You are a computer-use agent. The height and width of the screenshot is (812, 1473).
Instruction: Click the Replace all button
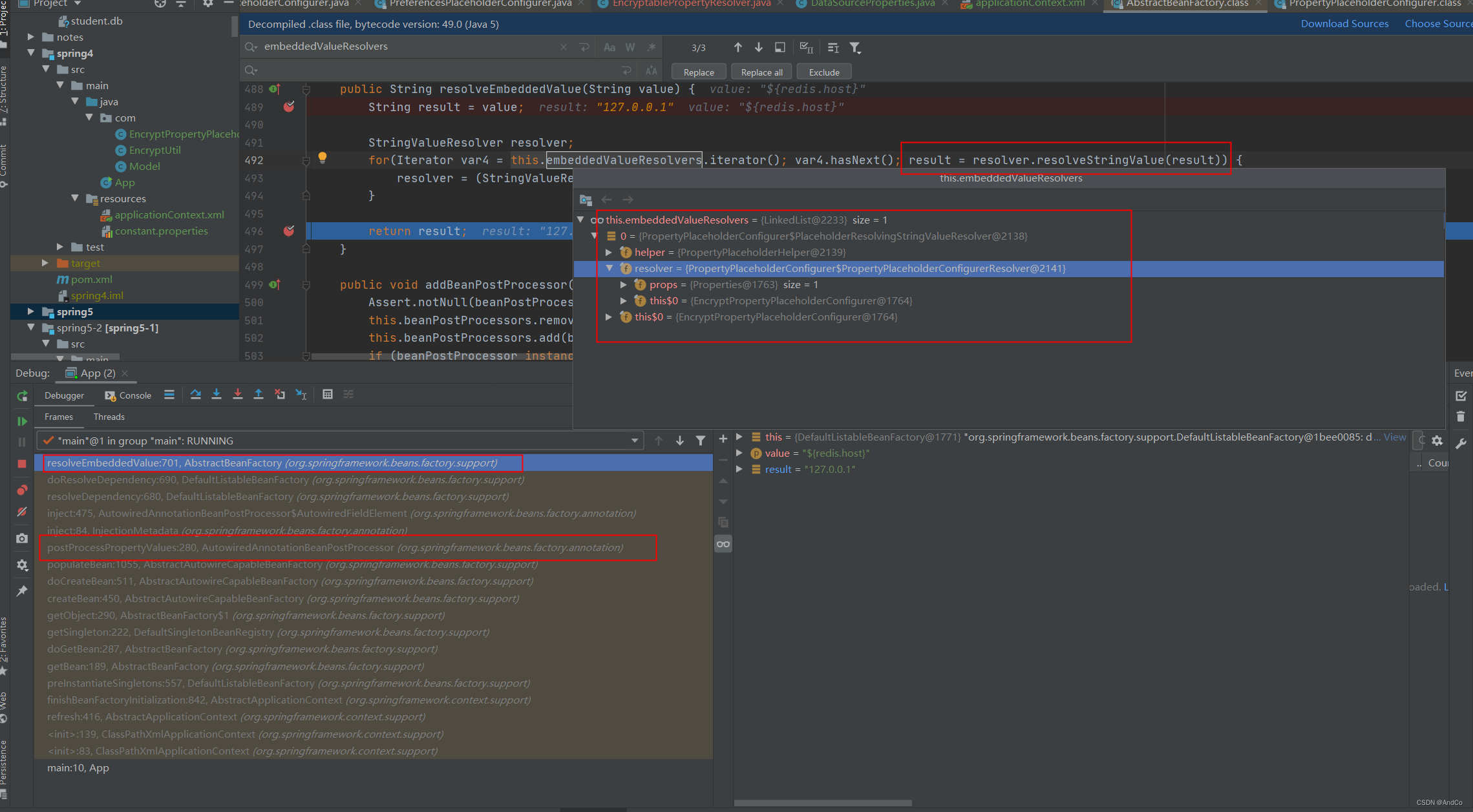[x=761, y=72]
